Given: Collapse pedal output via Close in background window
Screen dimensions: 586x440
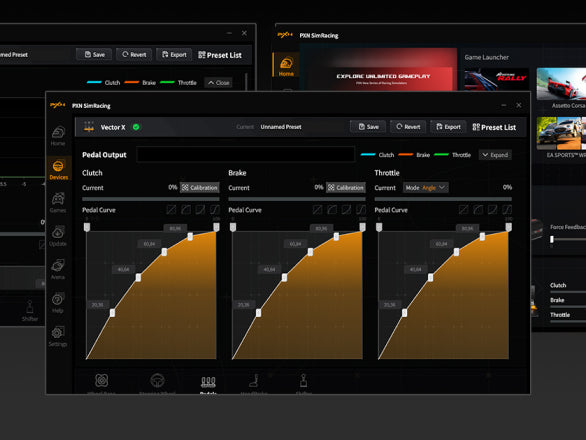Looking at the screenshot, I should pos(219,83).
